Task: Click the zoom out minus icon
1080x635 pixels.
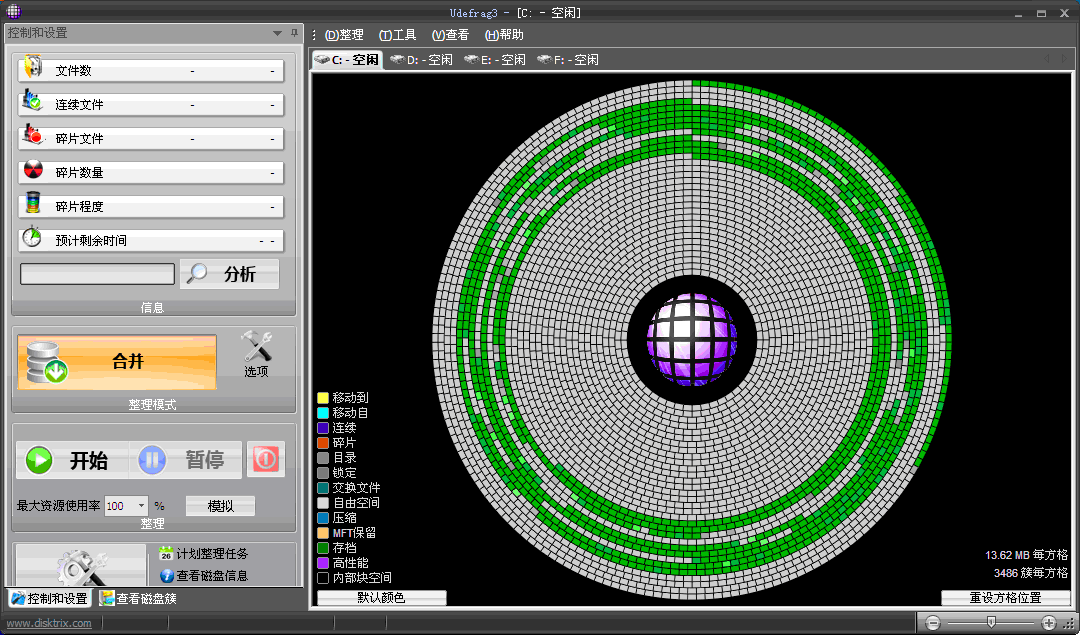Action: [x=933, y=623]
